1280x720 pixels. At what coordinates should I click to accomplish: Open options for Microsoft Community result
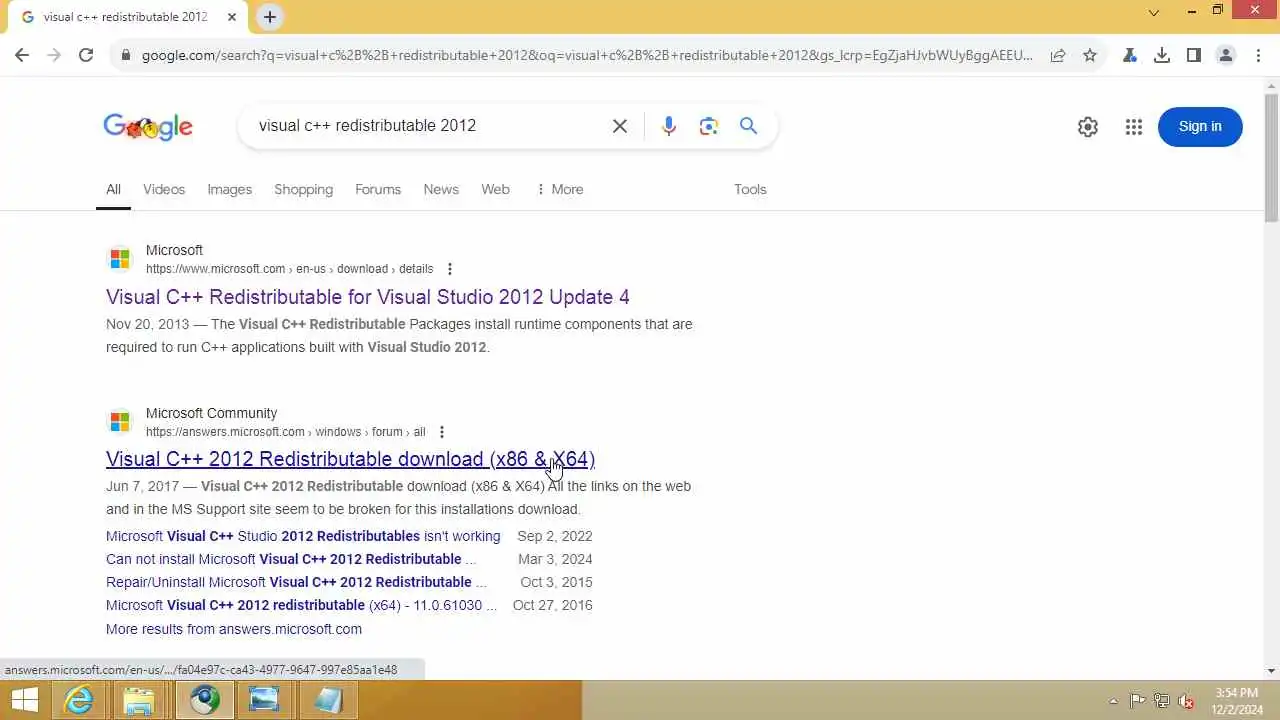pos(441,432)
